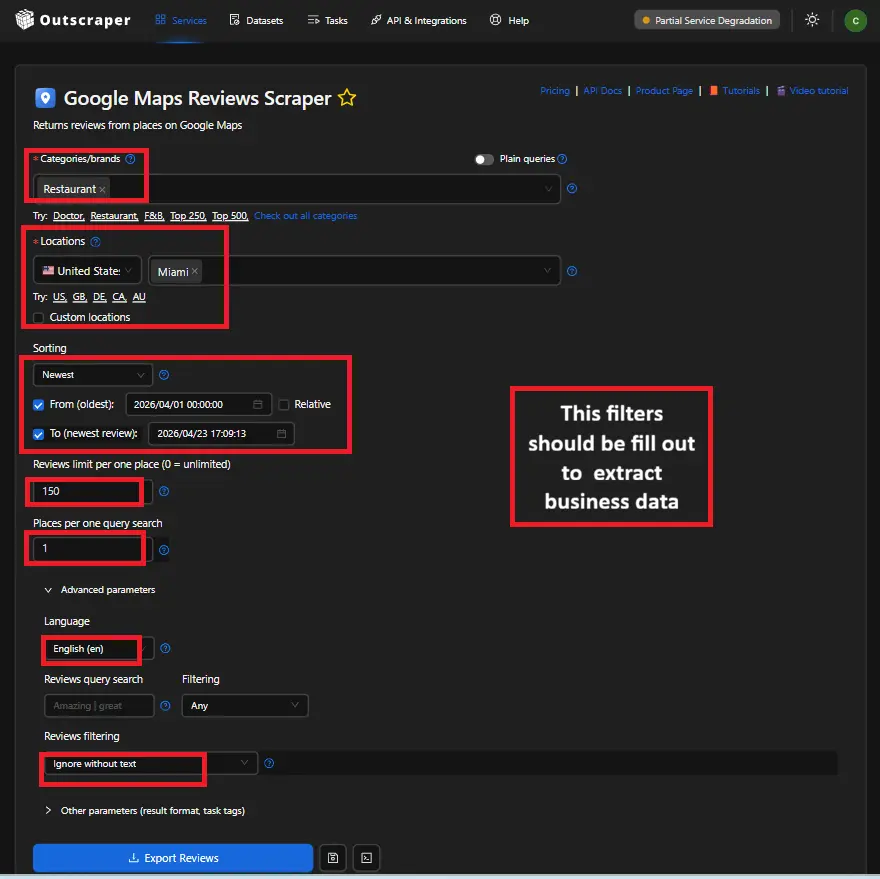Open the Newest sorting dropdown
This screenshot has width=880, height=879.
[x=92, y=375]
